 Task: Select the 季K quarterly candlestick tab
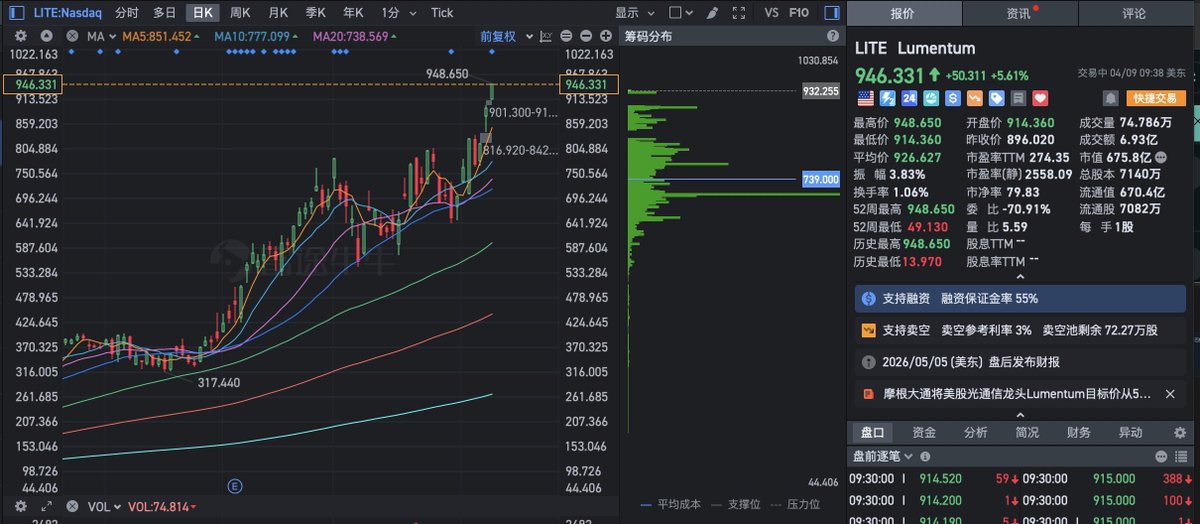315,13
